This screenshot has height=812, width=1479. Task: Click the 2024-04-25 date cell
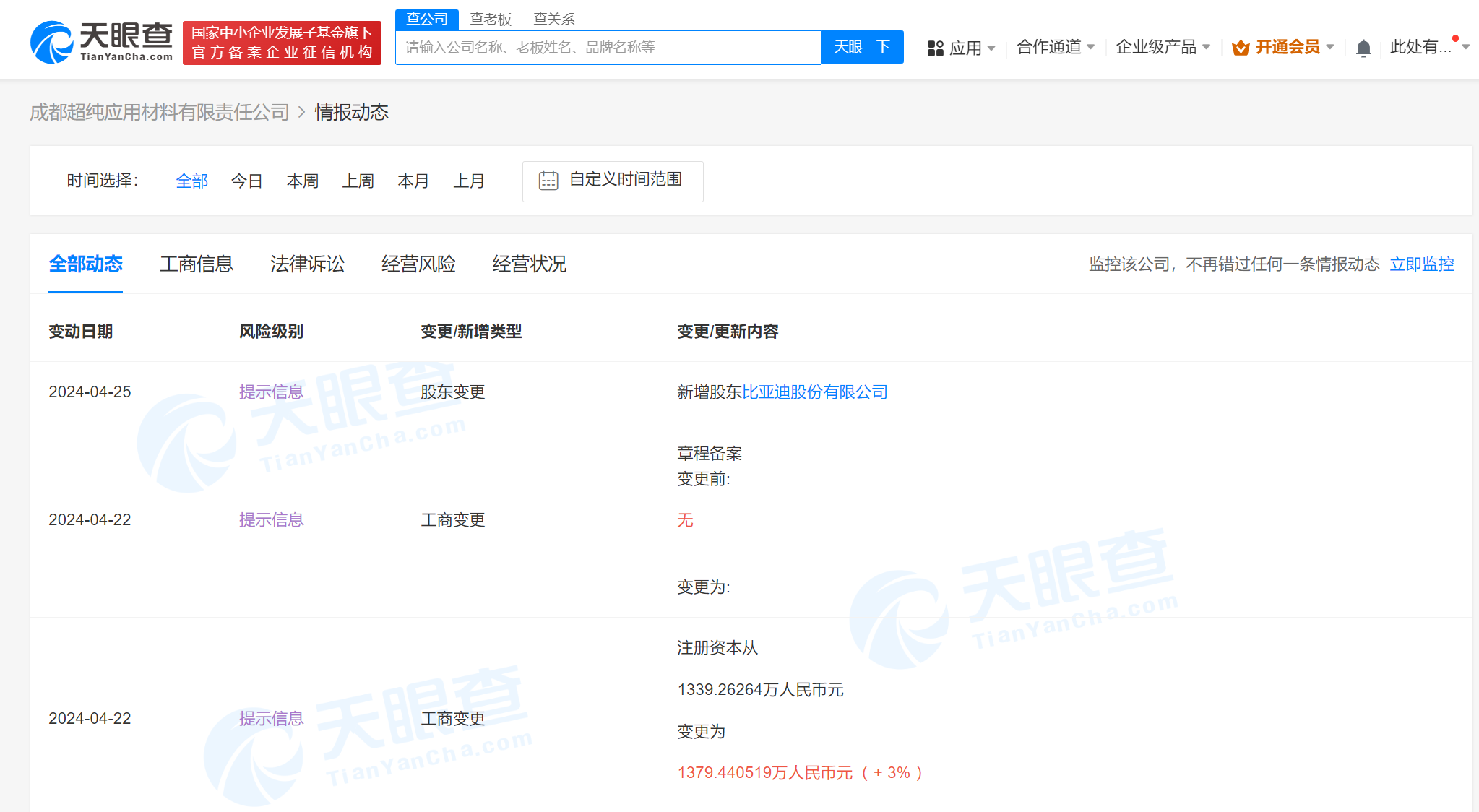[90, 392]
